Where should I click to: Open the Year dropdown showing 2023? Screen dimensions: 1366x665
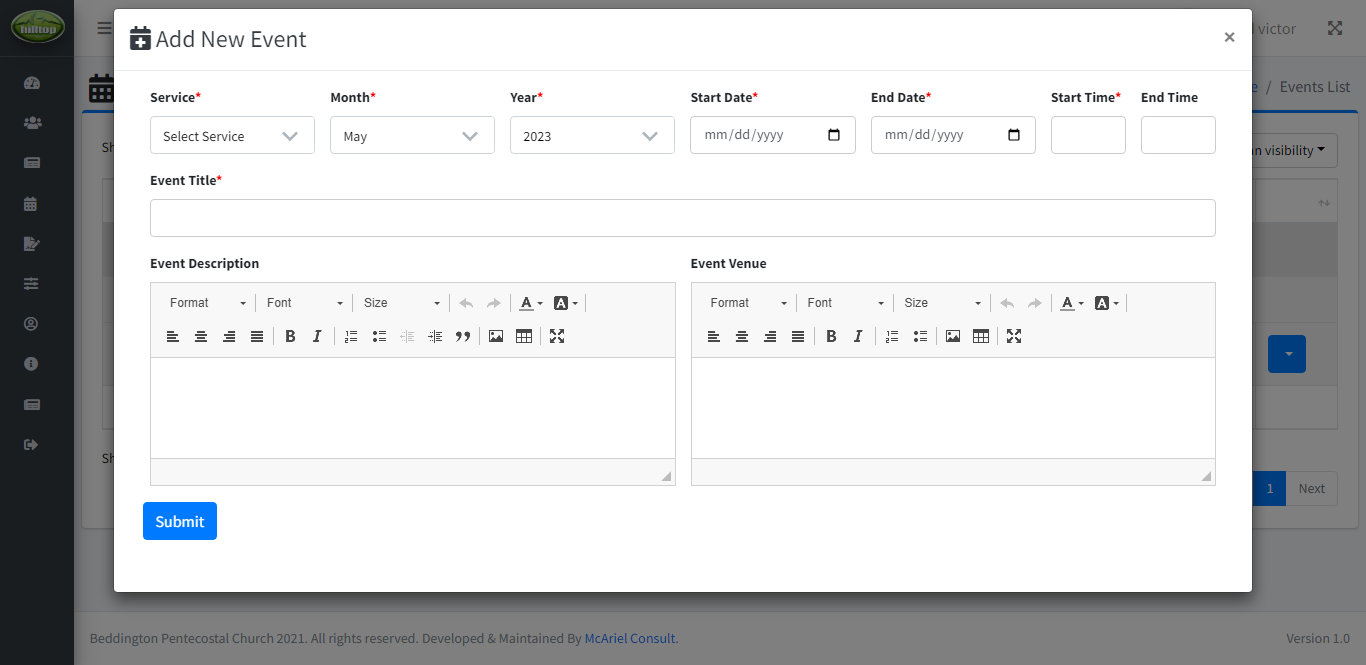pyautogui.click(x=592, y=135)
